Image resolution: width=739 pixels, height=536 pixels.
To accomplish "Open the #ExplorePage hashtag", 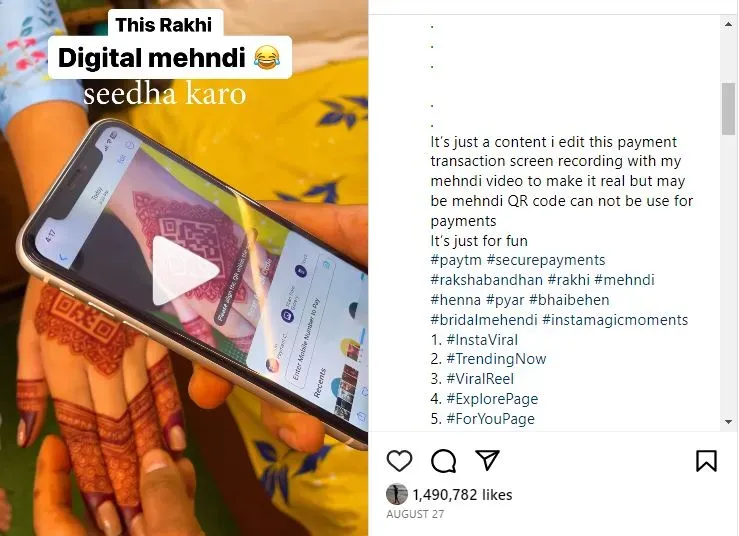I will [x=492, y=399].
